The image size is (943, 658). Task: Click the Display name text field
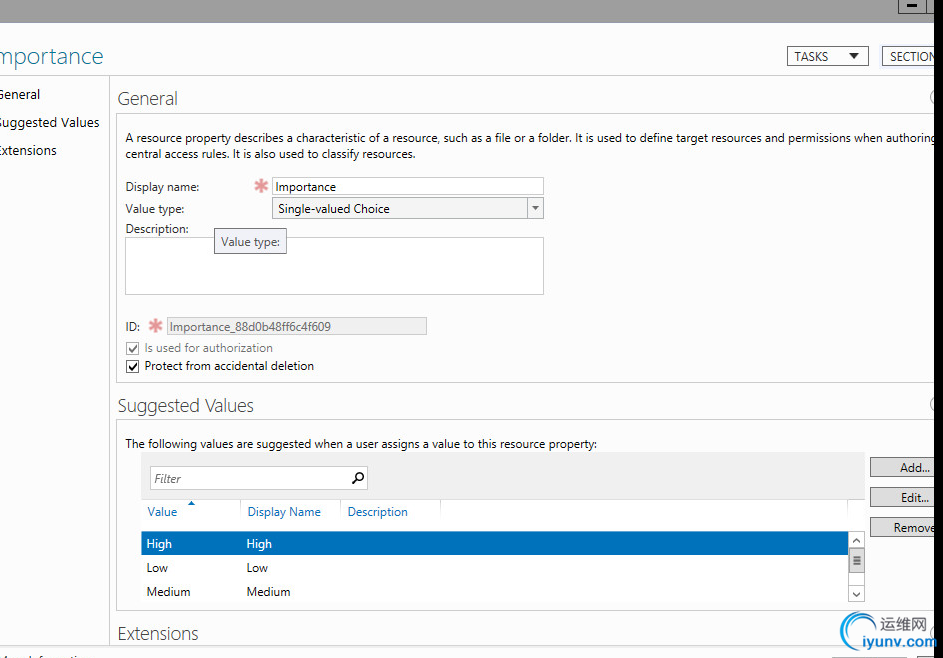pyautogui.click(x=407, y=186)
